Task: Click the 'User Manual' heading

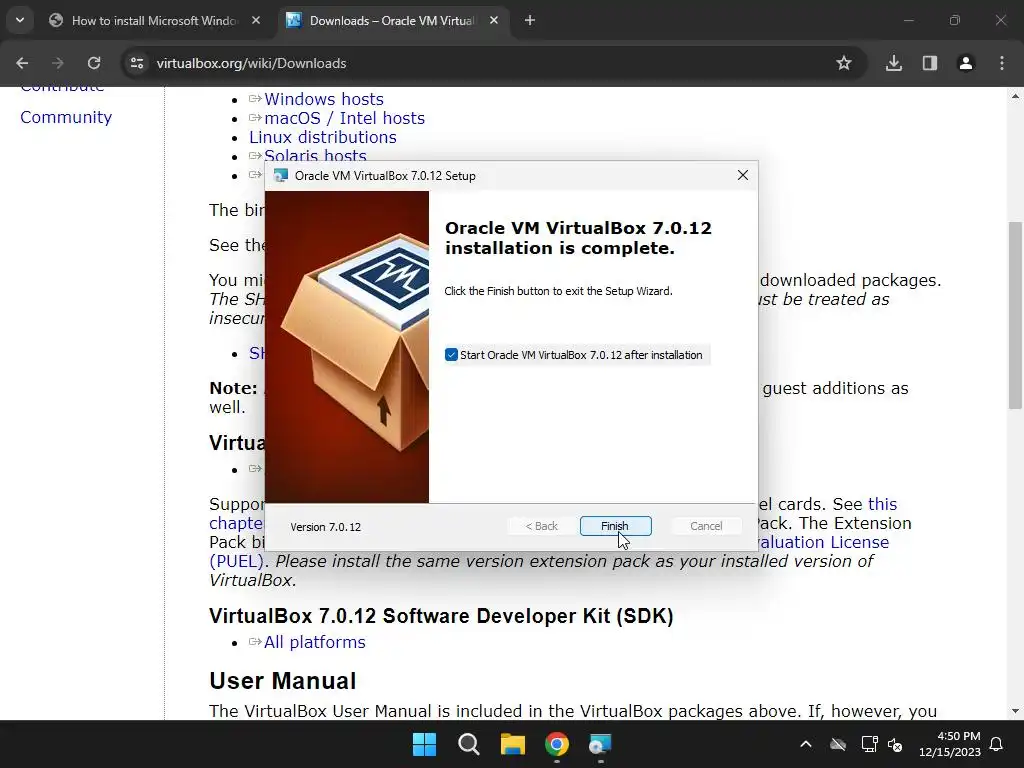Action: 283,680
